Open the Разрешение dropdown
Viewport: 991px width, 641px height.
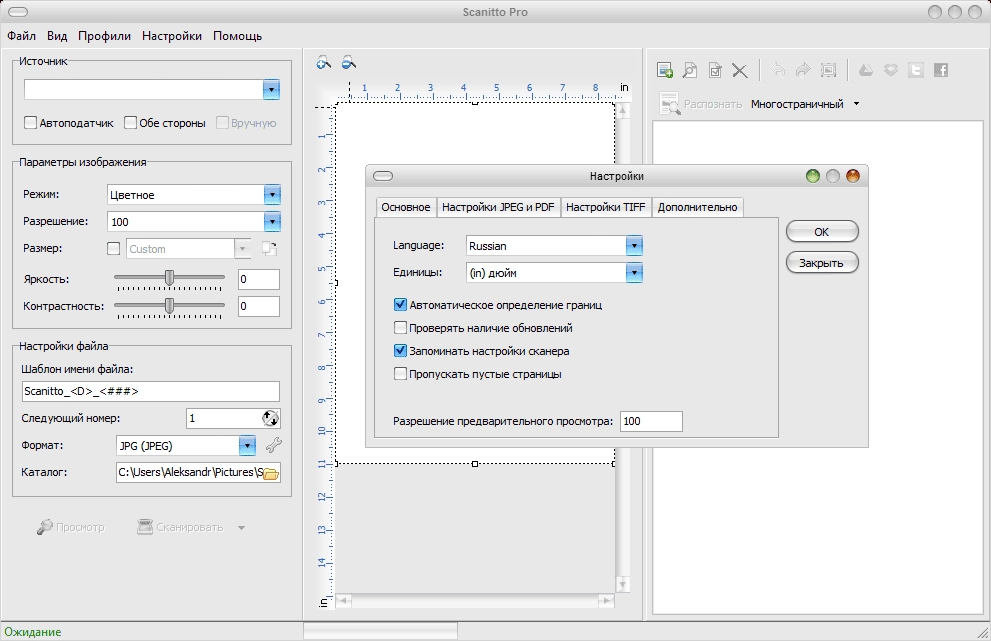[272, 222]
